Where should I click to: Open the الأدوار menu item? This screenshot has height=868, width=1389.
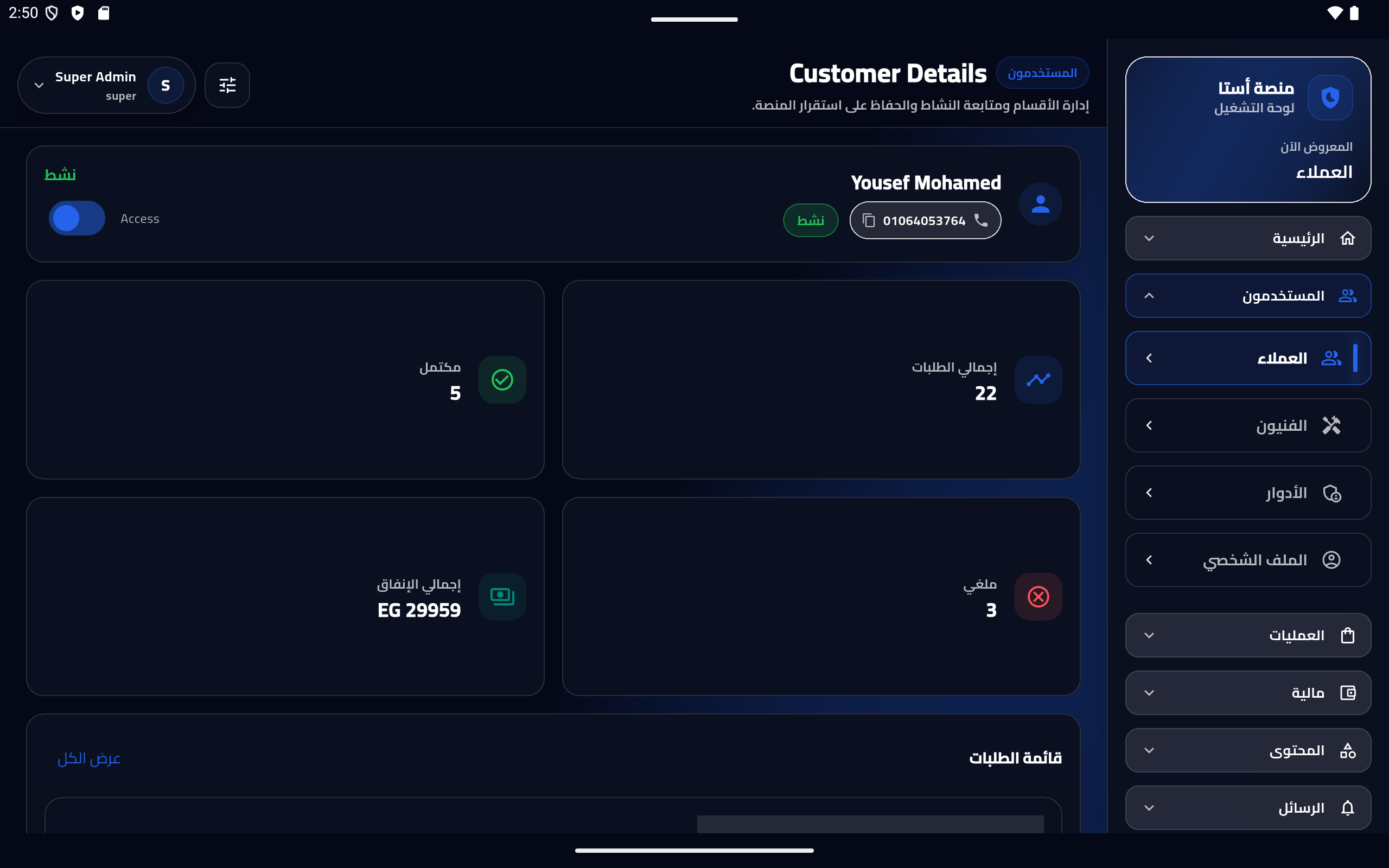tap(1248, 493)
